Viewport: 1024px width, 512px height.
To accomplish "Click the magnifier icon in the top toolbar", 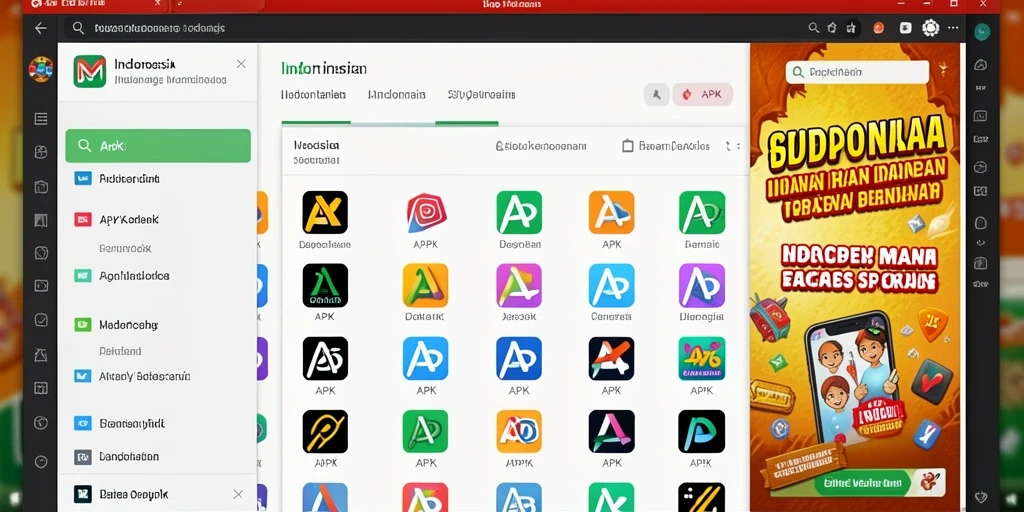I will click(813, 28).
